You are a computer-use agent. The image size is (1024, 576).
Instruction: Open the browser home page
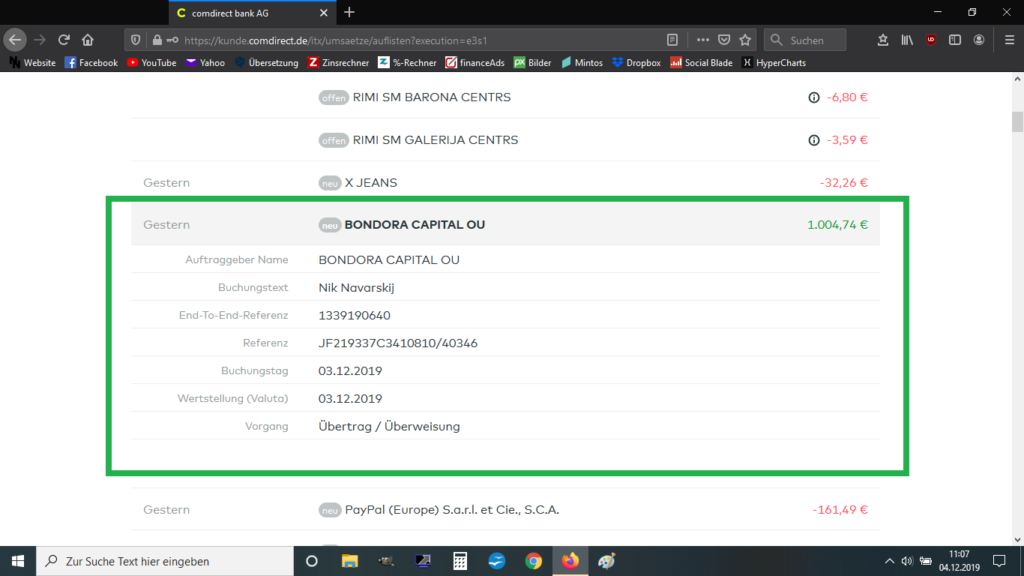point(88,40)
